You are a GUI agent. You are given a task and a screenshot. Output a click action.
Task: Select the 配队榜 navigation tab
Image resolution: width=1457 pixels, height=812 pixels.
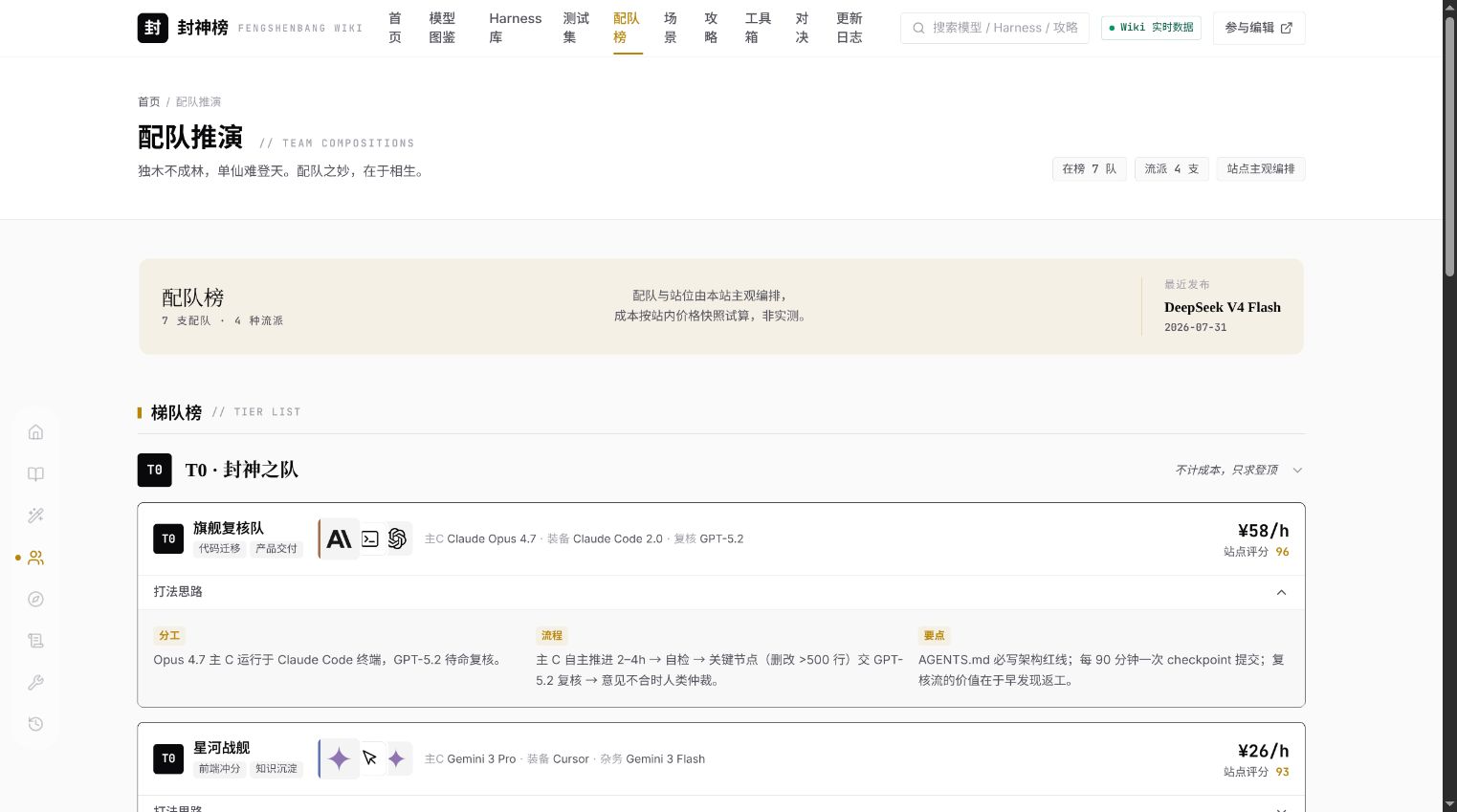click(x=627, y=28)
